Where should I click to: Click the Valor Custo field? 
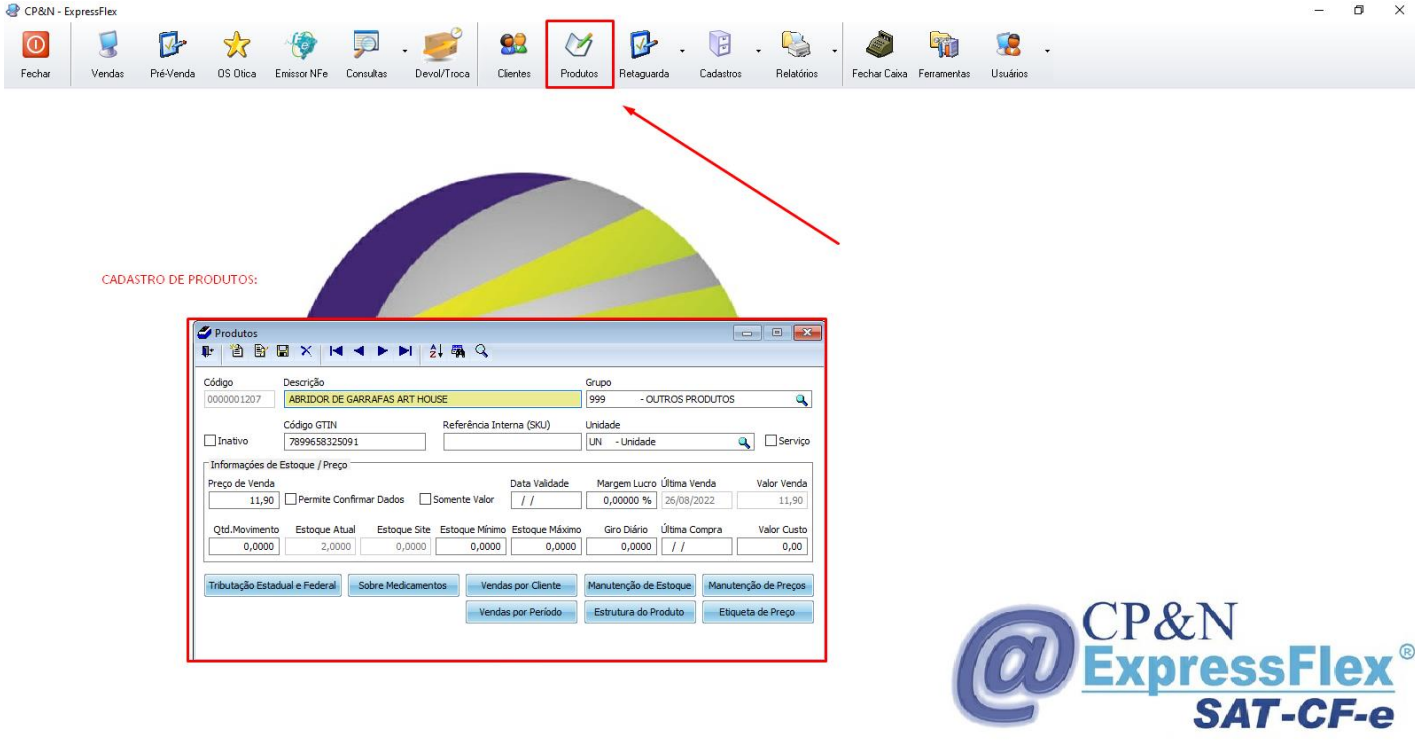coord(772,547)
